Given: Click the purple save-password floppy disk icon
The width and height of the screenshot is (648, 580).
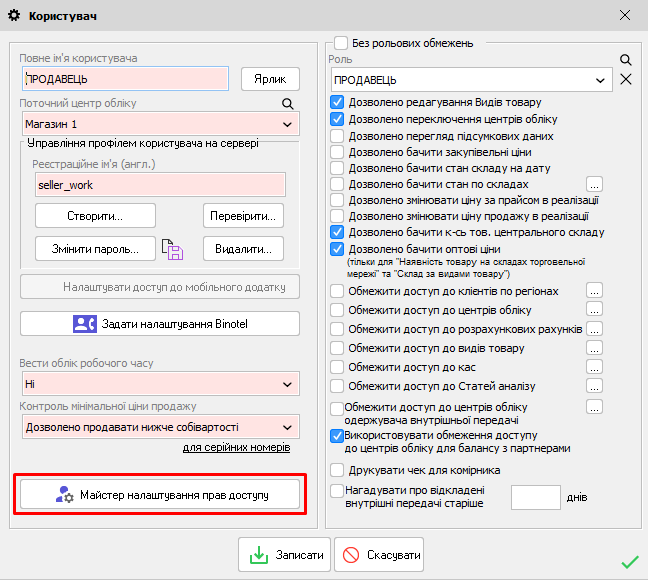Looking at the screenshot, I should (x=173, y=250).
